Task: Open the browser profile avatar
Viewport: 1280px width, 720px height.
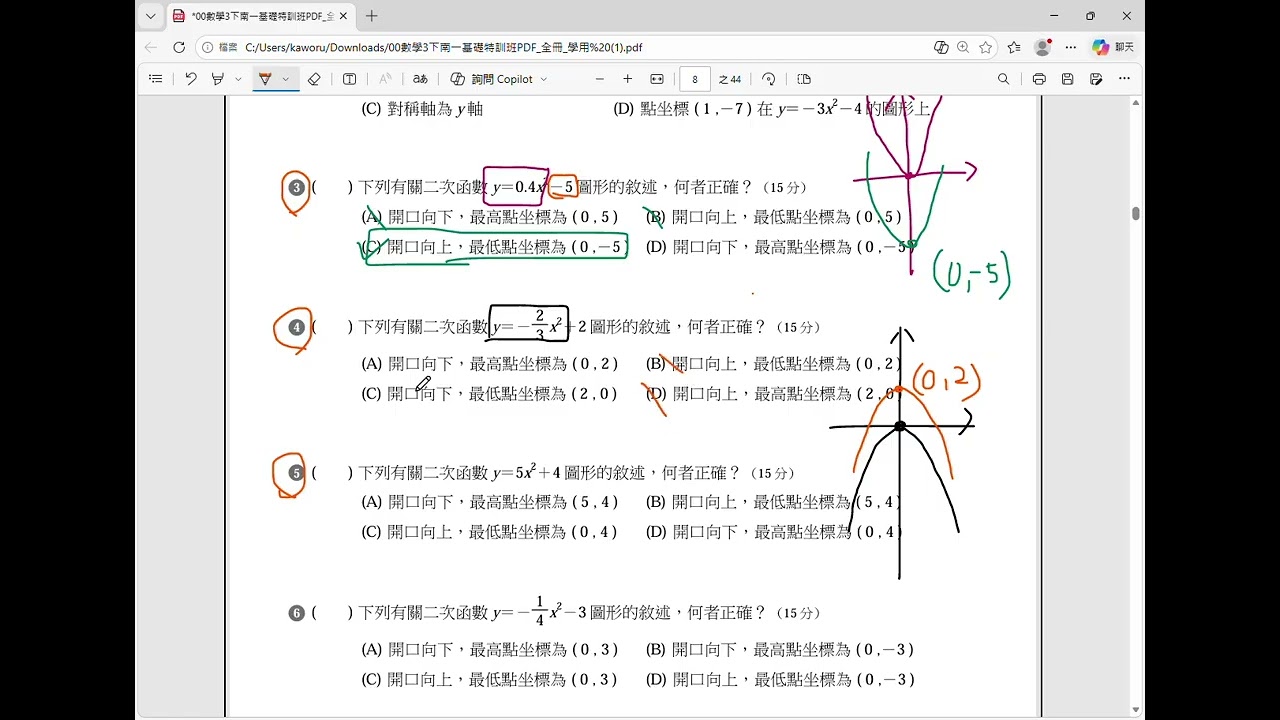Action: 1043,47
